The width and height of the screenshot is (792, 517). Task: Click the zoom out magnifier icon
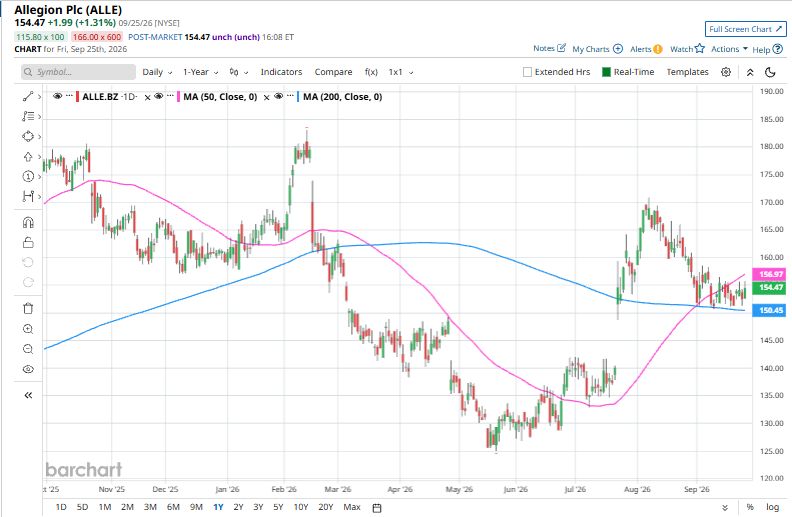(28, 349)
